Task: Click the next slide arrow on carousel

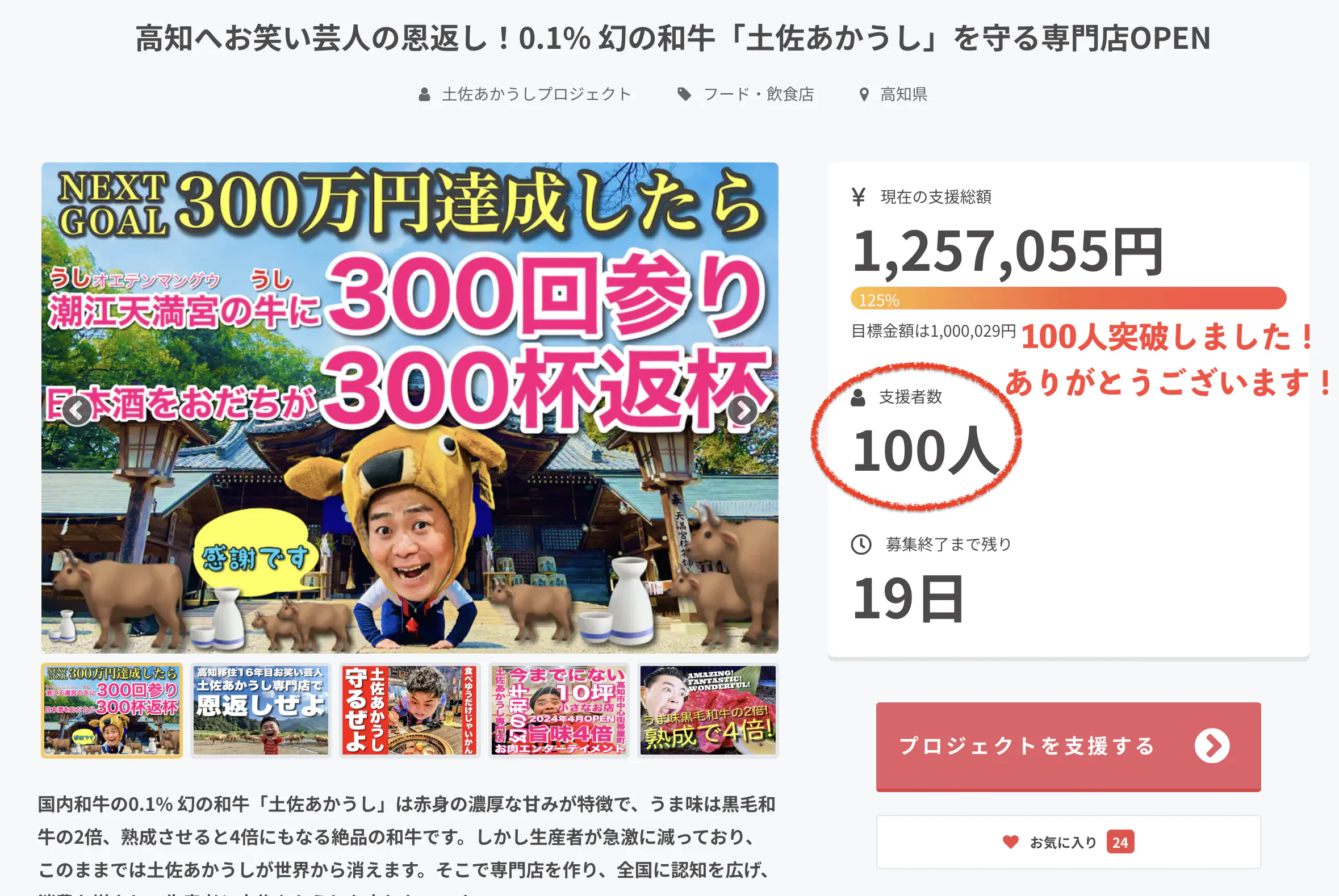Action: [742, 410]
